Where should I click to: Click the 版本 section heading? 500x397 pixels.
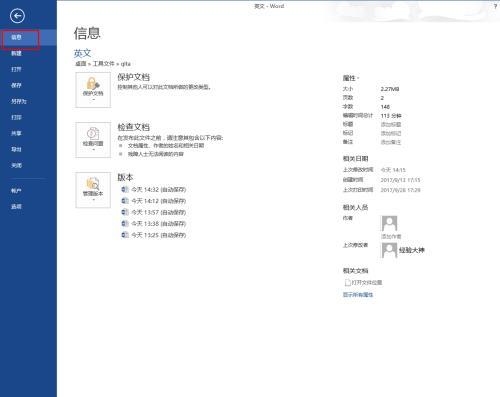coord(125,177)
